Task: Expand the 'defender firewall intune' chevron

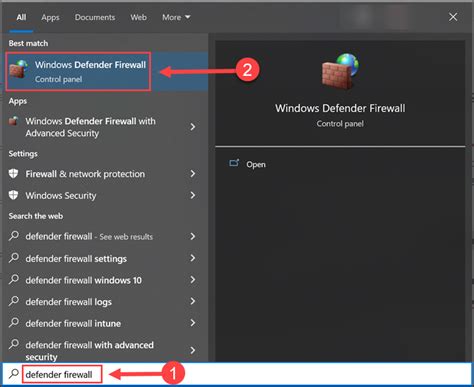Action: [x=193, y=323]
